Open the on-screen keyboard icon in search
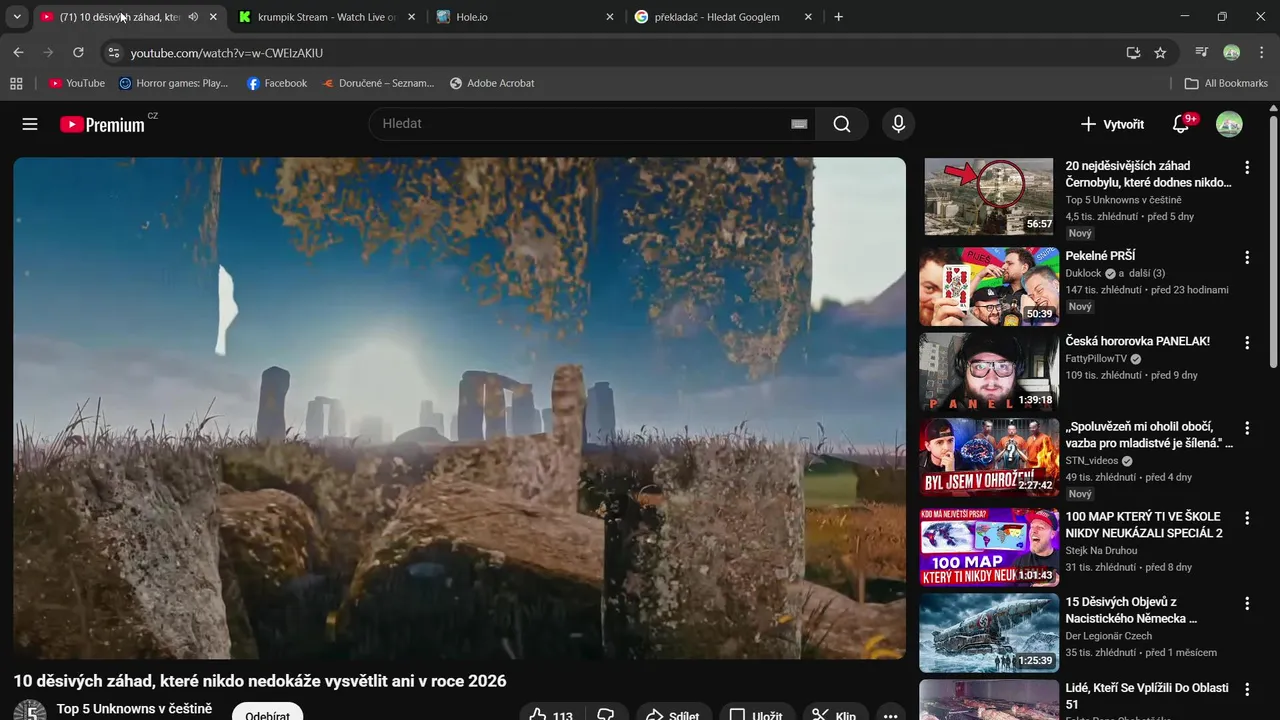The height and width of the screenshot is (720, 1280). coord(799,124)
